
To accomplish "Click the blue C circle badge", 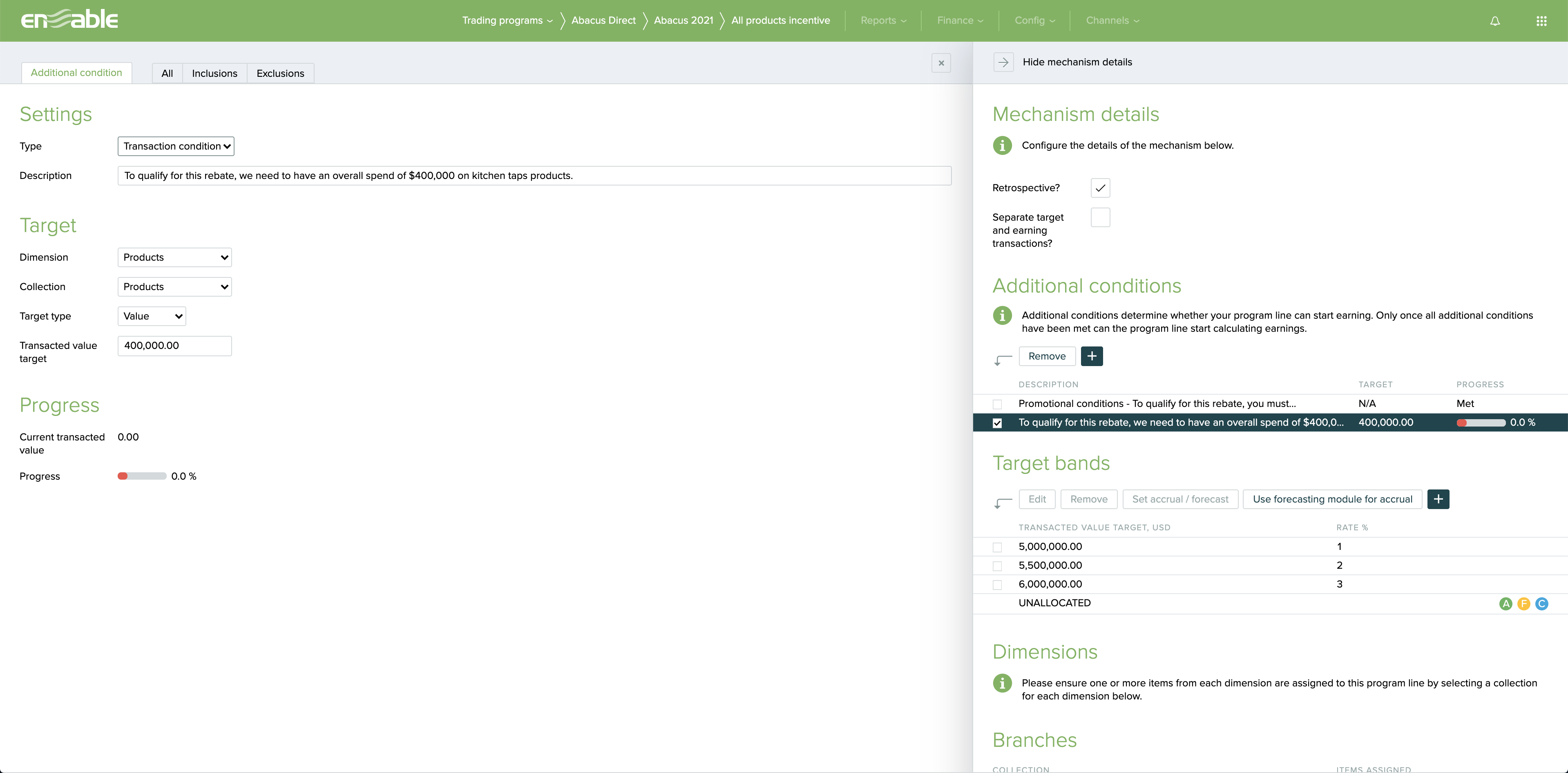I will (1541, 604).
